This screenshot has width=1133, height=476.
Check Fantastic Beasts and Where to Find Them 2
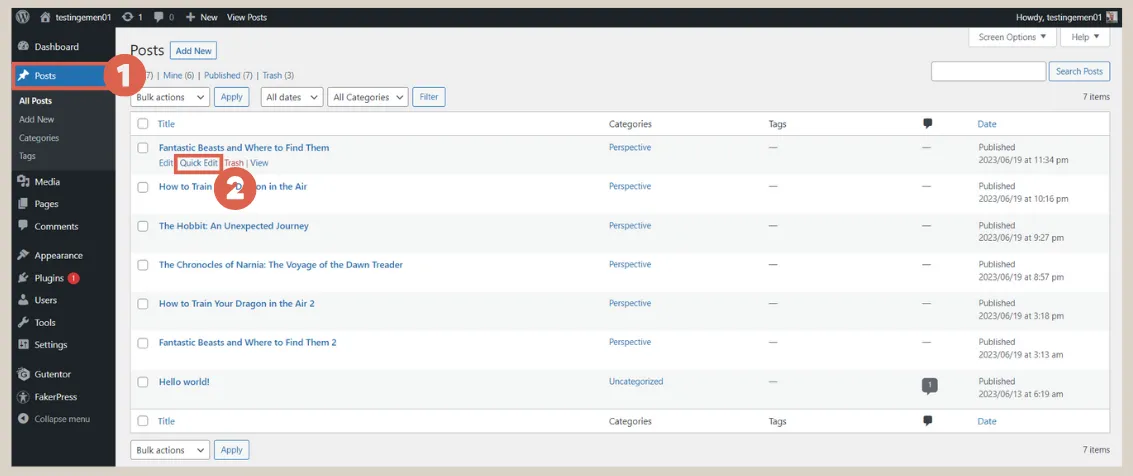[x=143, y=343]
